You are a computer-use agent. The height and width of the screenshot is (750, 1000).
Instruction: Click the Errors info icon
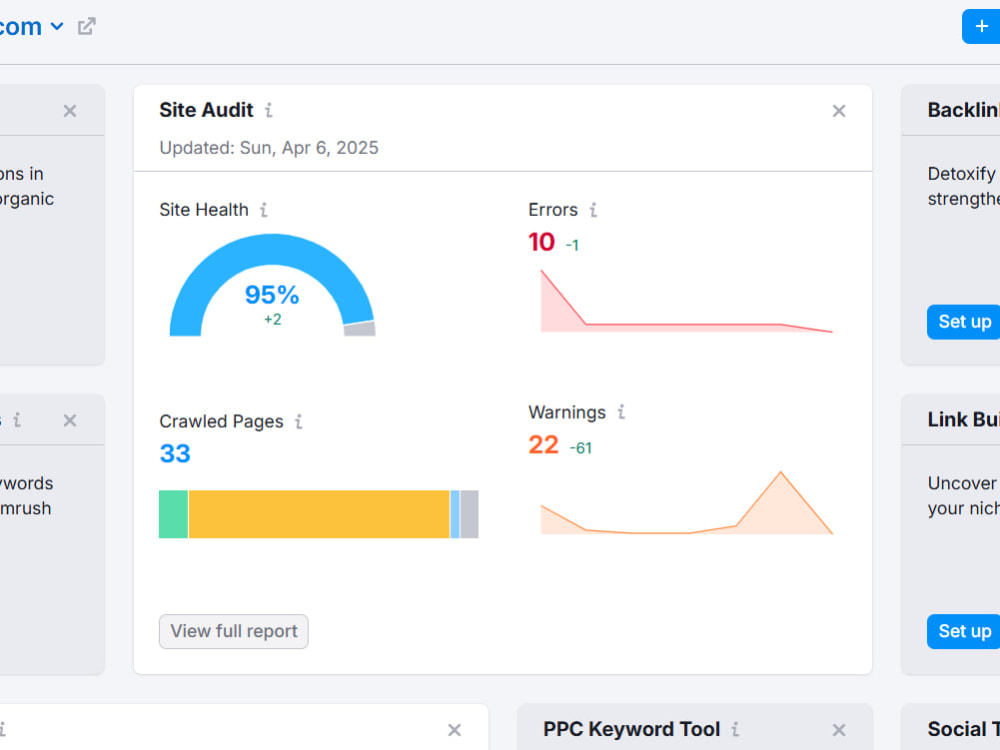pos(593,210)
